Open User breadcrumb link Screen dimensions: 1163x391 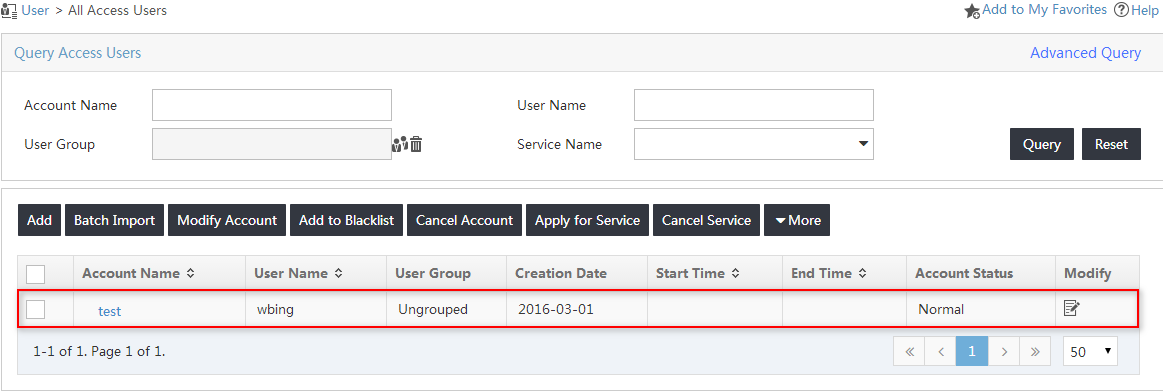pos(36,10)
